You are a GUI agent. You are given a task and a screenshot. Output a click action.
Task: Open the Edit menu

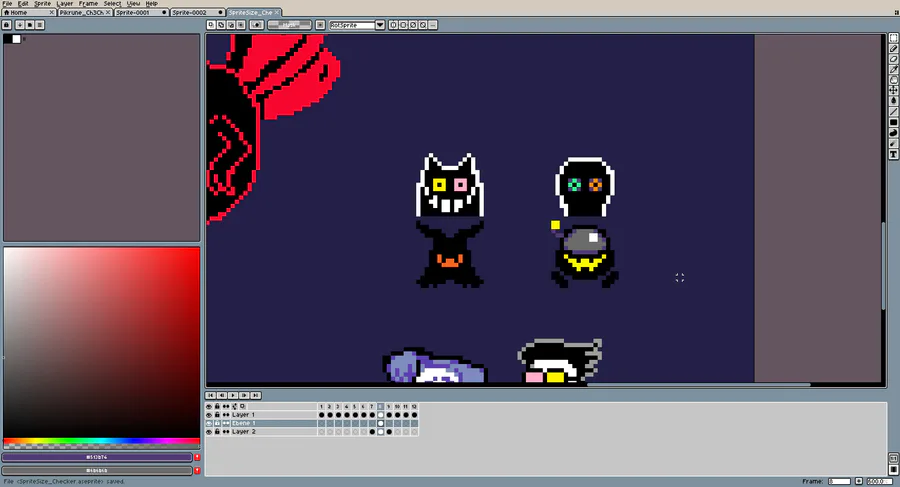coord(23,3)
